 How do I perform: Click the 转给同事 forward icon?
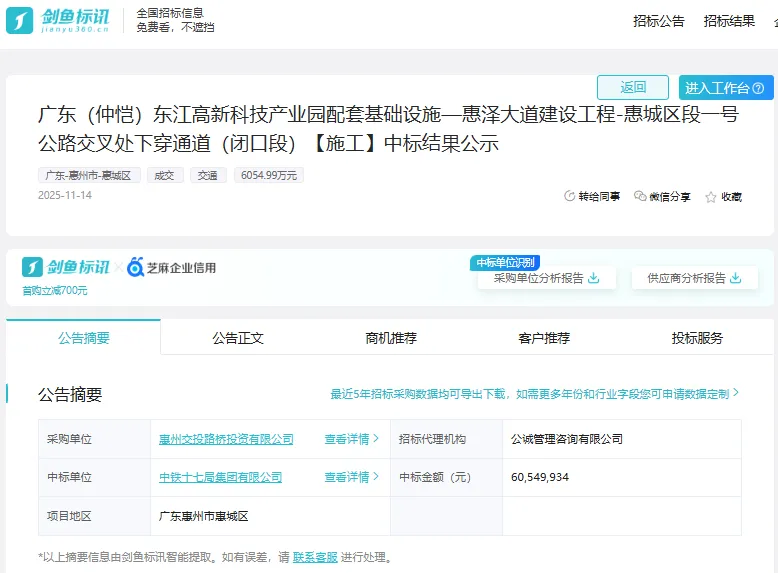pyautogui.click(x=570, y=197)
